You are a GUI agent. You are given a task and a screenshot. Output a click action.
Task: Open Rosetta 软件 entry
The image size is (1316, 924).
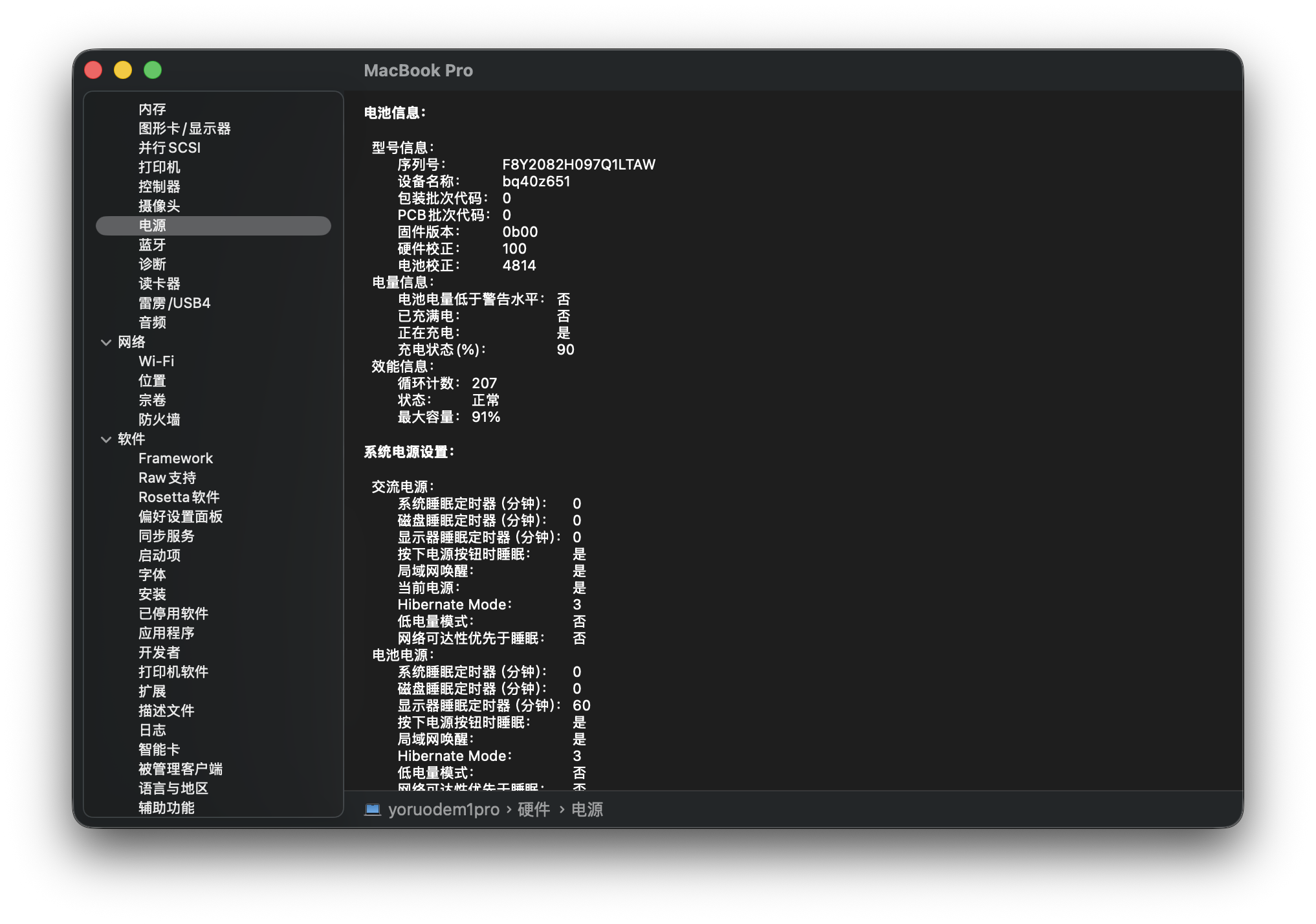pyautogui.click(x=179, y=498)
